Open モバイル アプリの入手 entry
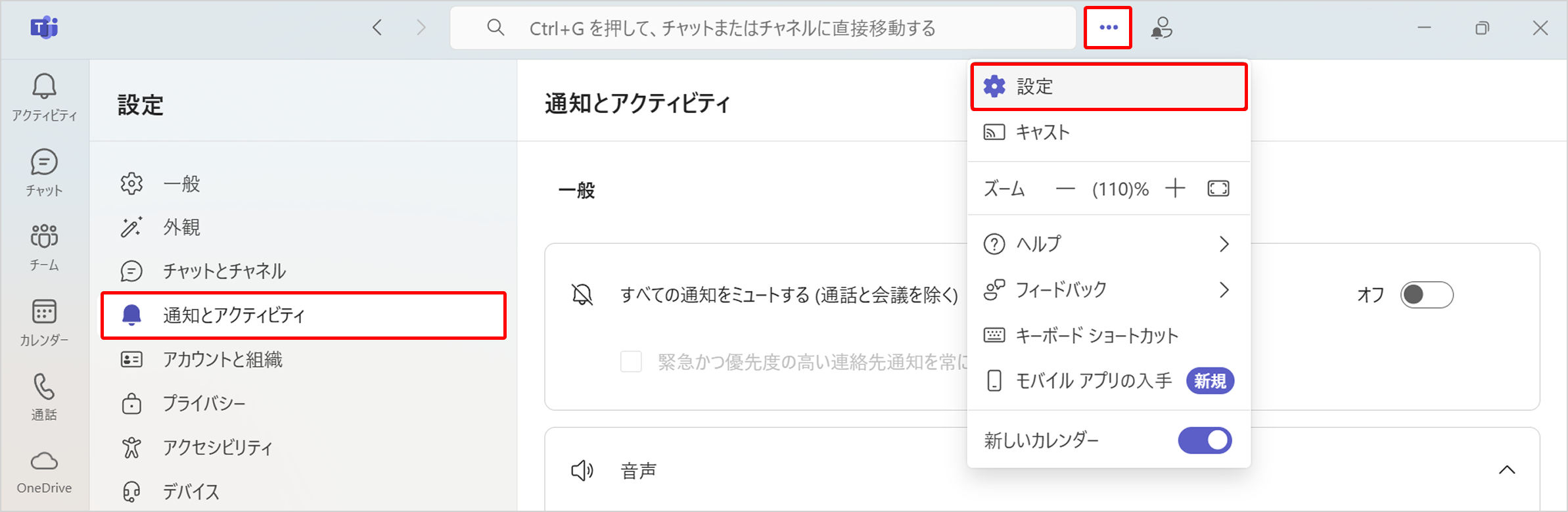1568x512 pixels. tap(1094, 381)
